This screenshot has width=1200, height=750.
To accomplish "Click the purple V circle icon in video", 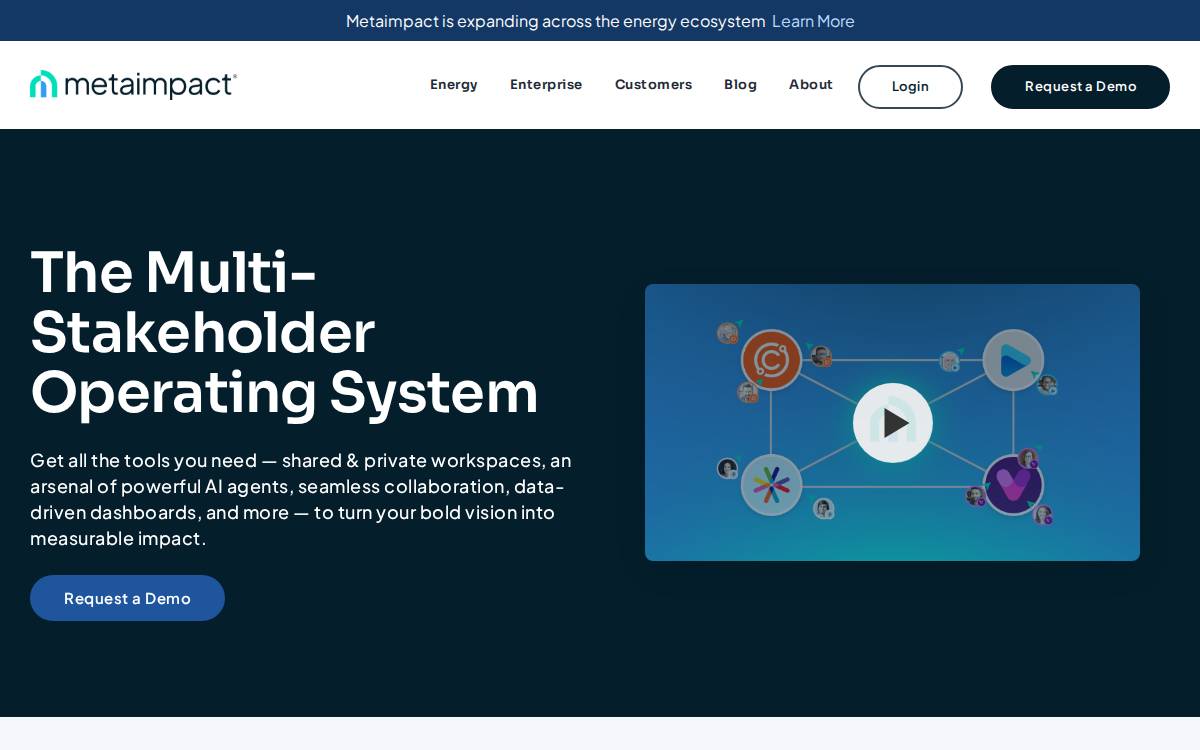I will point(1013,485).
